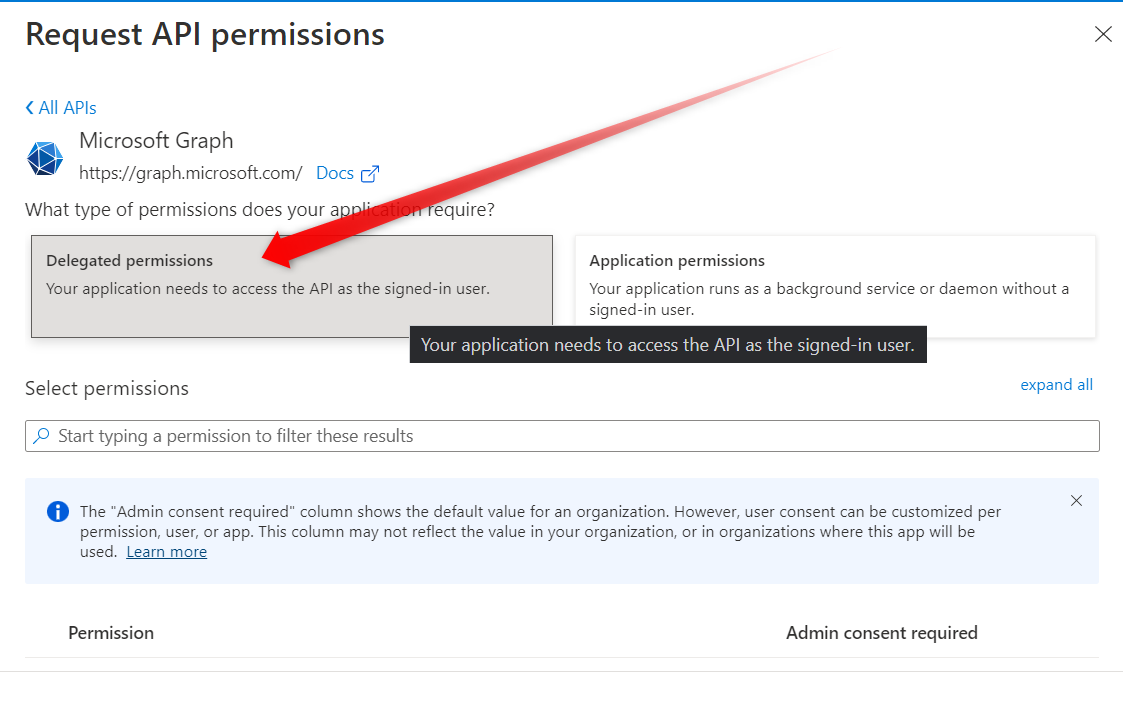Click the Microsoft Graph logo icon
The image size is (1123, 715).
coord(45,159)
